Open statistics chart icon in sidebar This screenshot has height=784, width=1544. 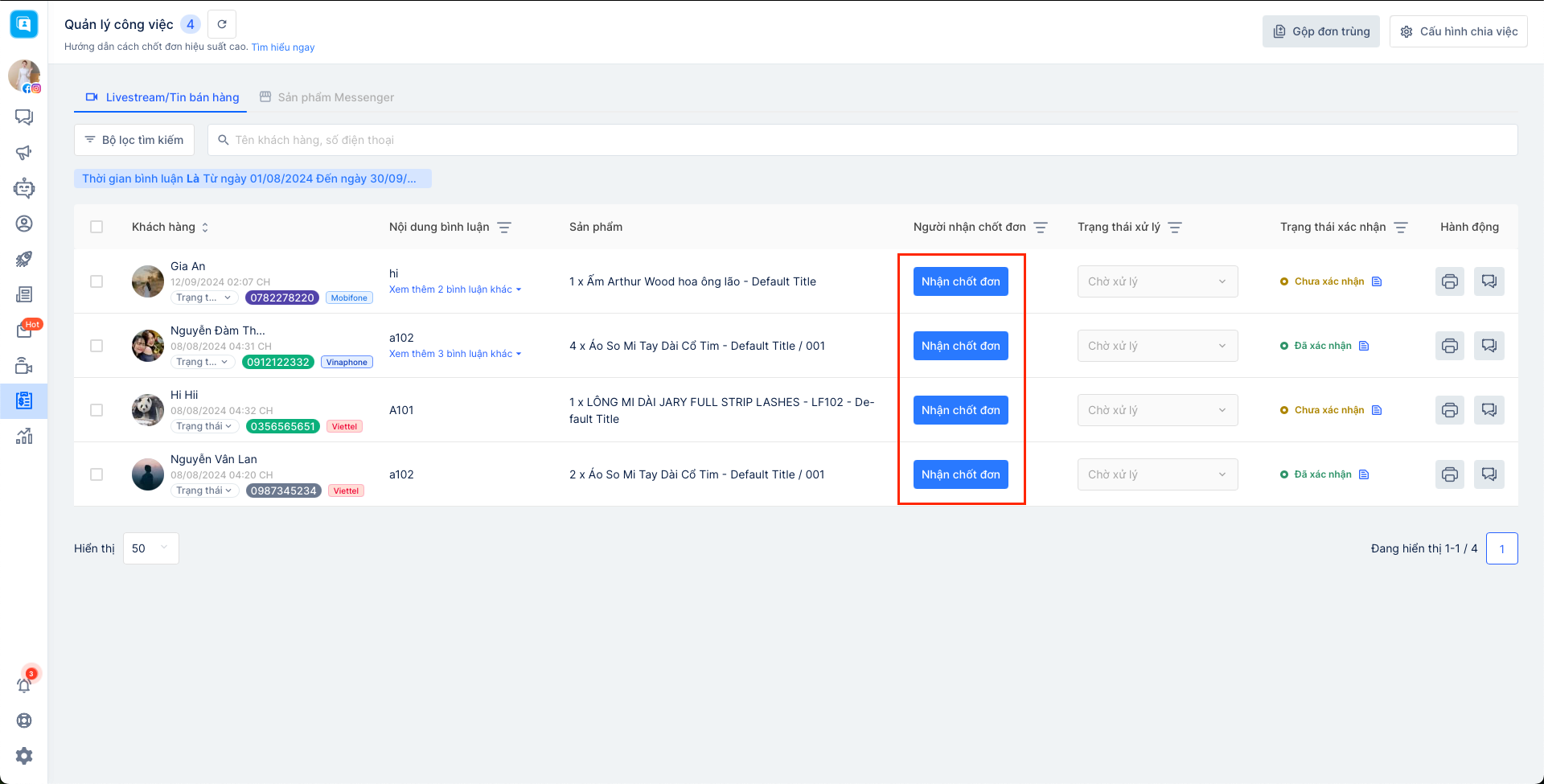(x=24, y=436)
